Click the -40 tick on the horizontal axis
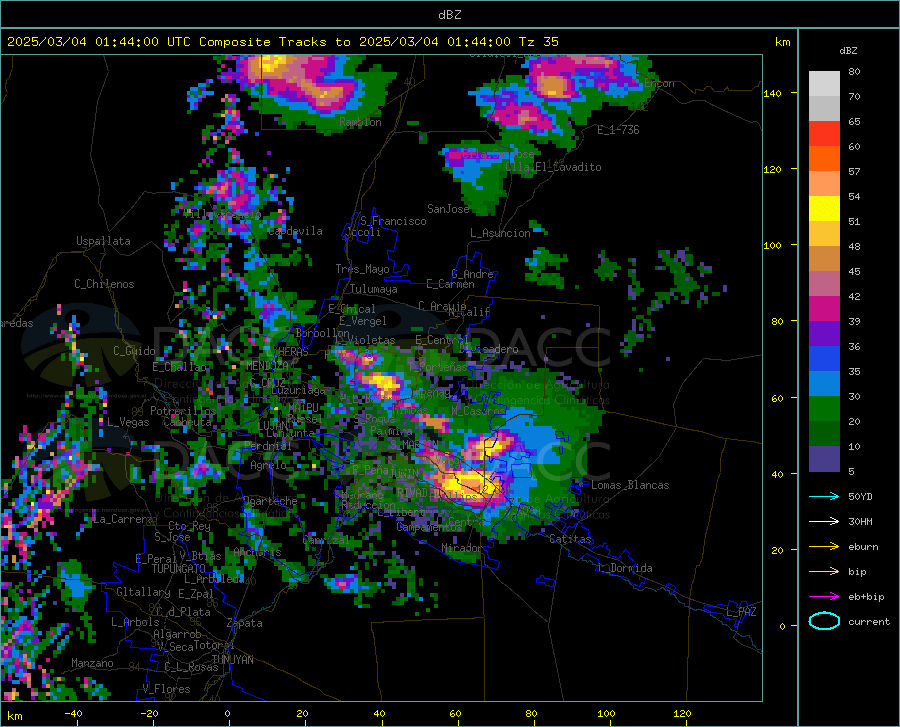900x727 pixels. coord(73,713)
